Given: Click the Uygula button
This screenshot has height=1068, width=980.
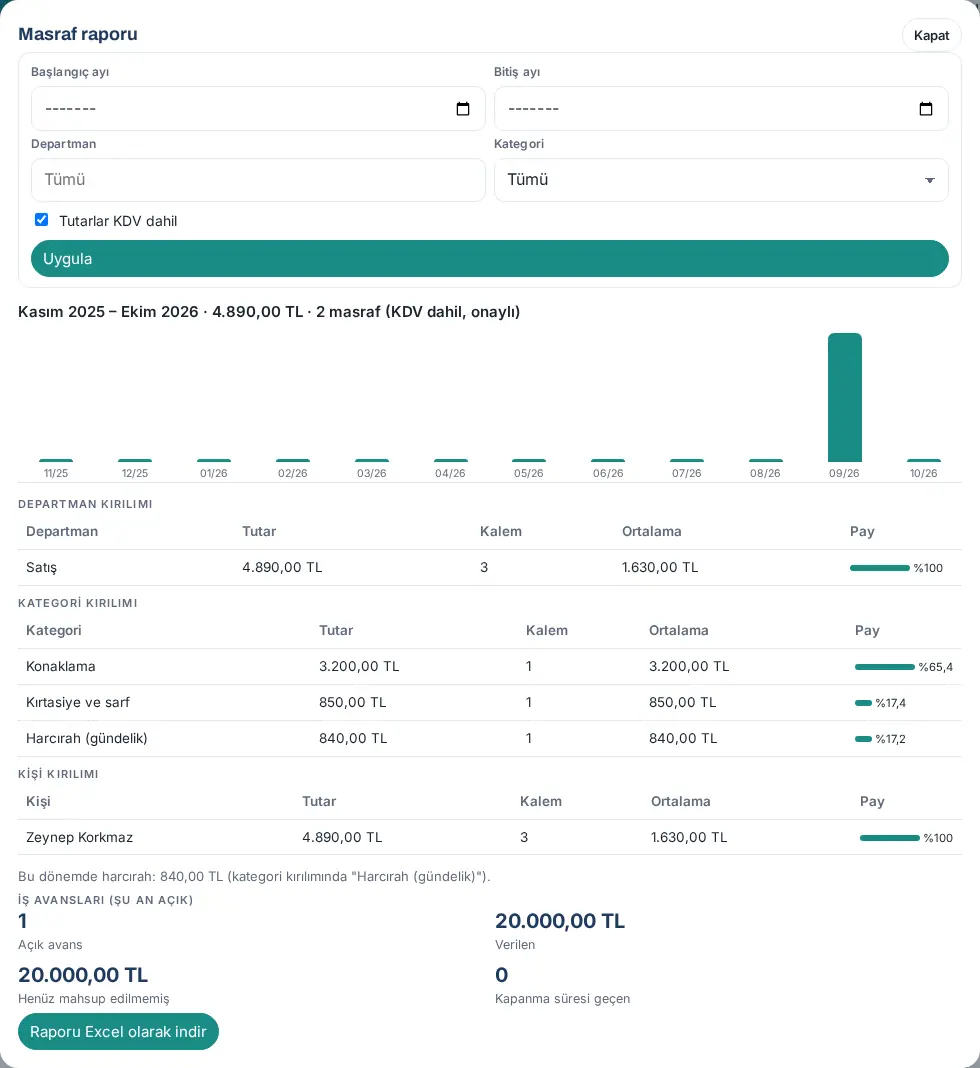Looking at the screenshot, I should click(490, 259).
